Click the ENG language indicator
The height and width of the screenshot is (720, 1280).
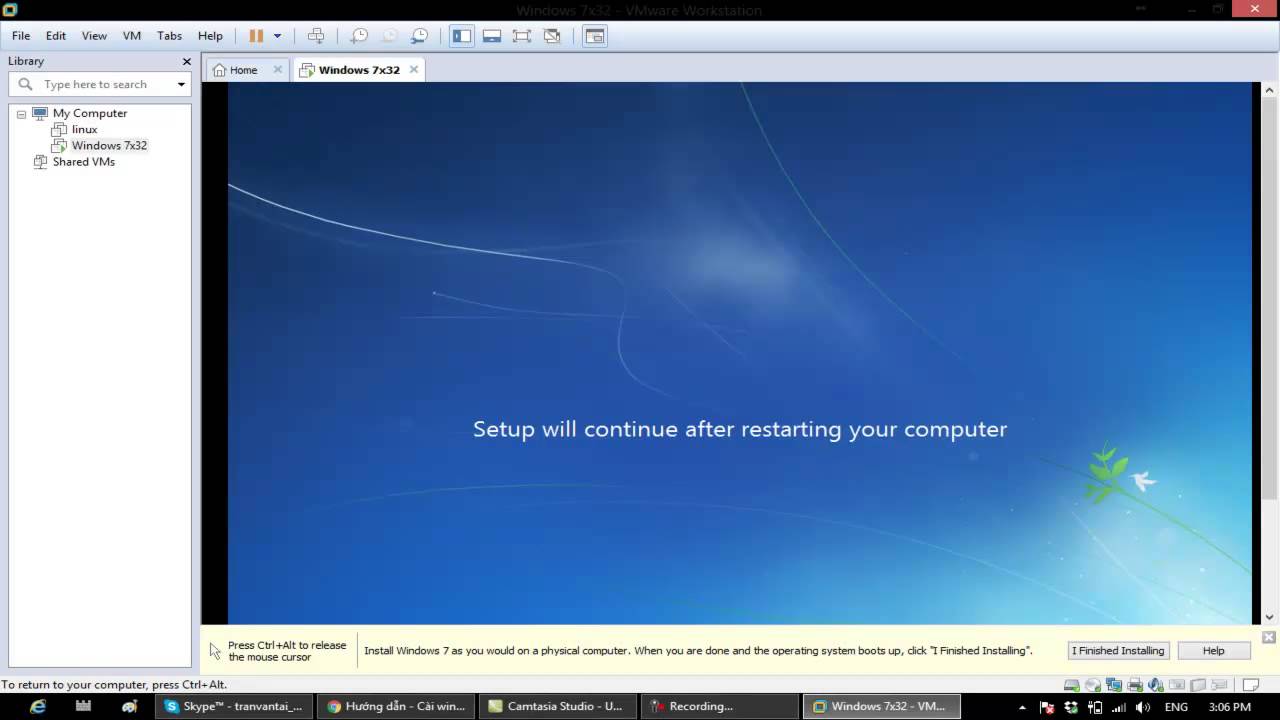click(1176, 707)
